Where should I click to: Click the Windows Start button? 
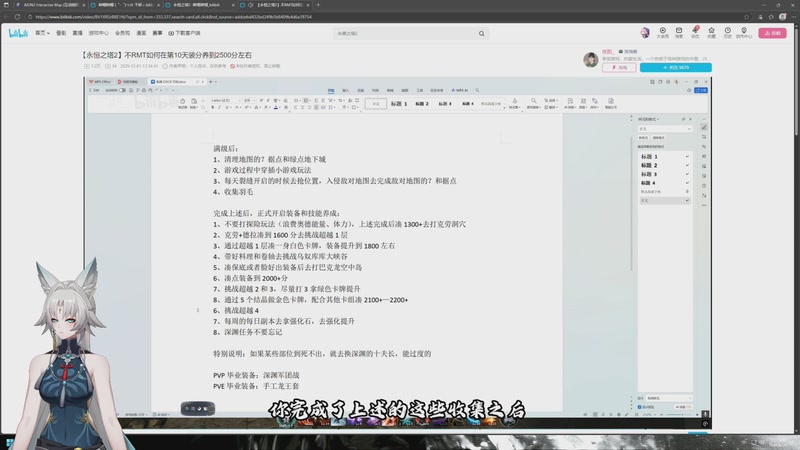(10, 443)
